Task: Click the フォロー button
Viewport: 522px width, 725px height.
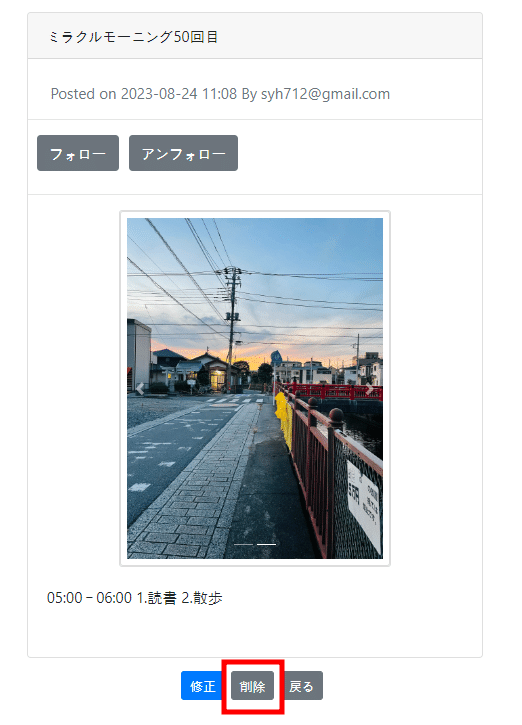Action: (x=78, y=153)
